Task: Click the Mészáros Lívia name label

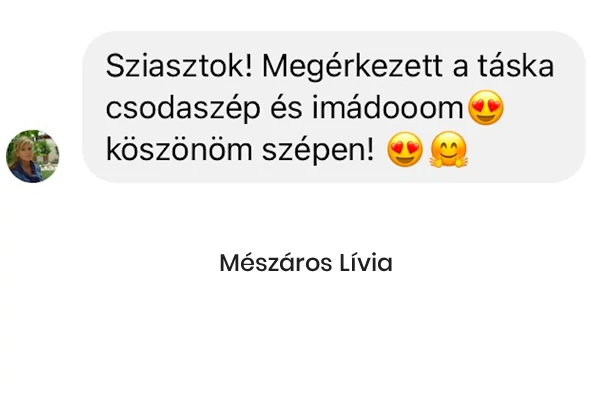Action: tap(306, 263)
